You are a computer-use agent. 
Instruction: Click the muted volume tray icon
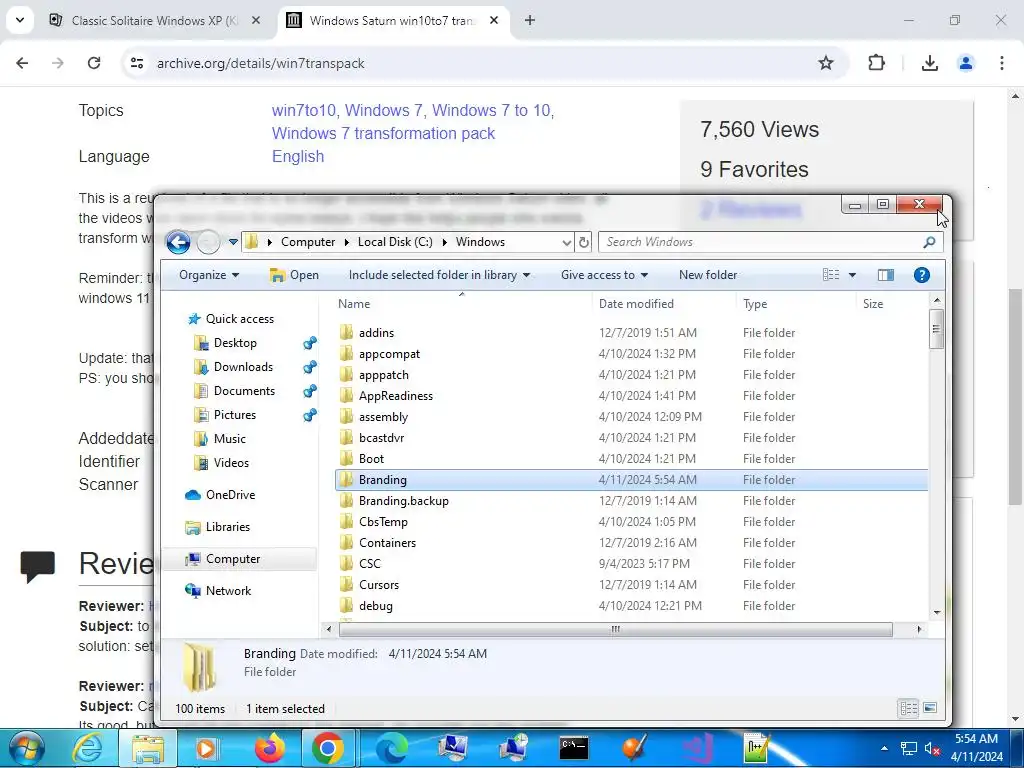[x=932, y=748]
